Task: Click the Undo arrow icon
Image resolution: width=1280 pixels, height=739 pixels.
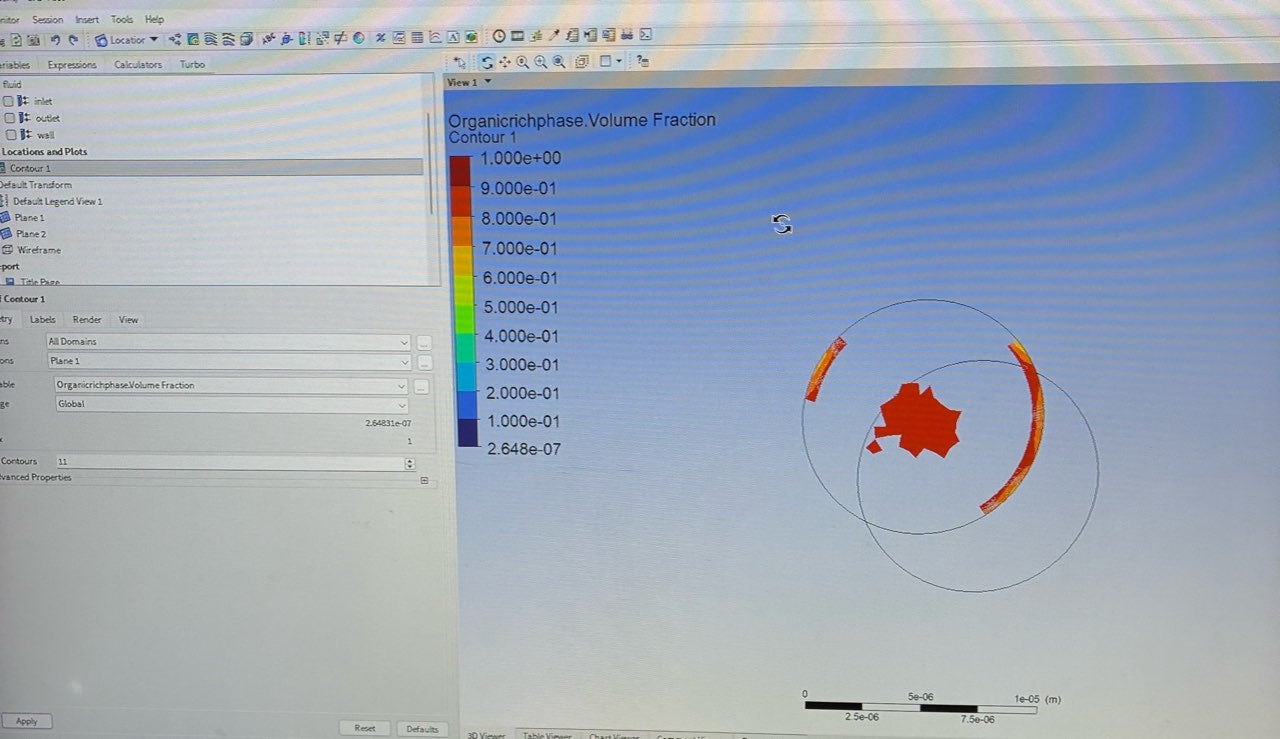Action: click(55, 40)
